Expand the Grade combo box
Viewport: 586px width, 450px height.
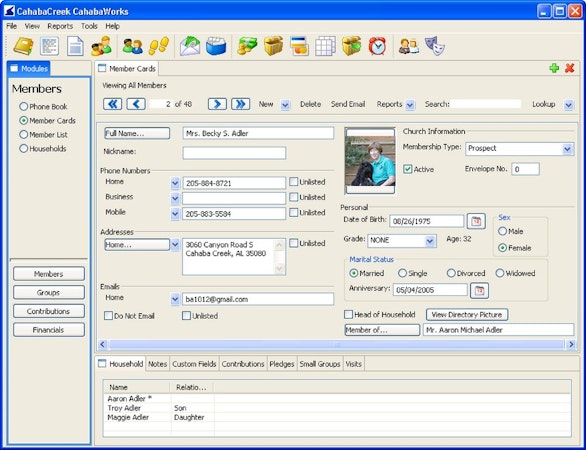430,241
